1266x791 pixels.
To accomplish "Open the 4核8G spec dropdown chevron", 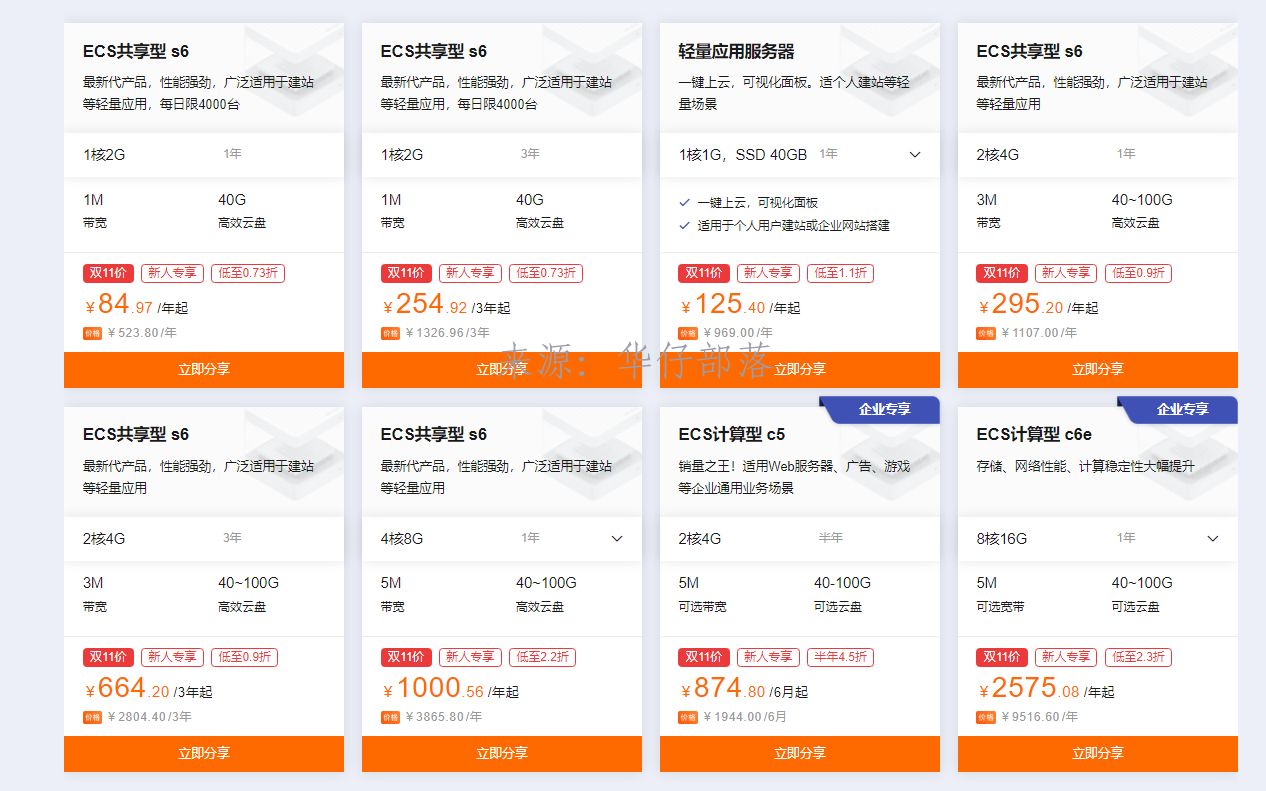I will pos(617,539).
